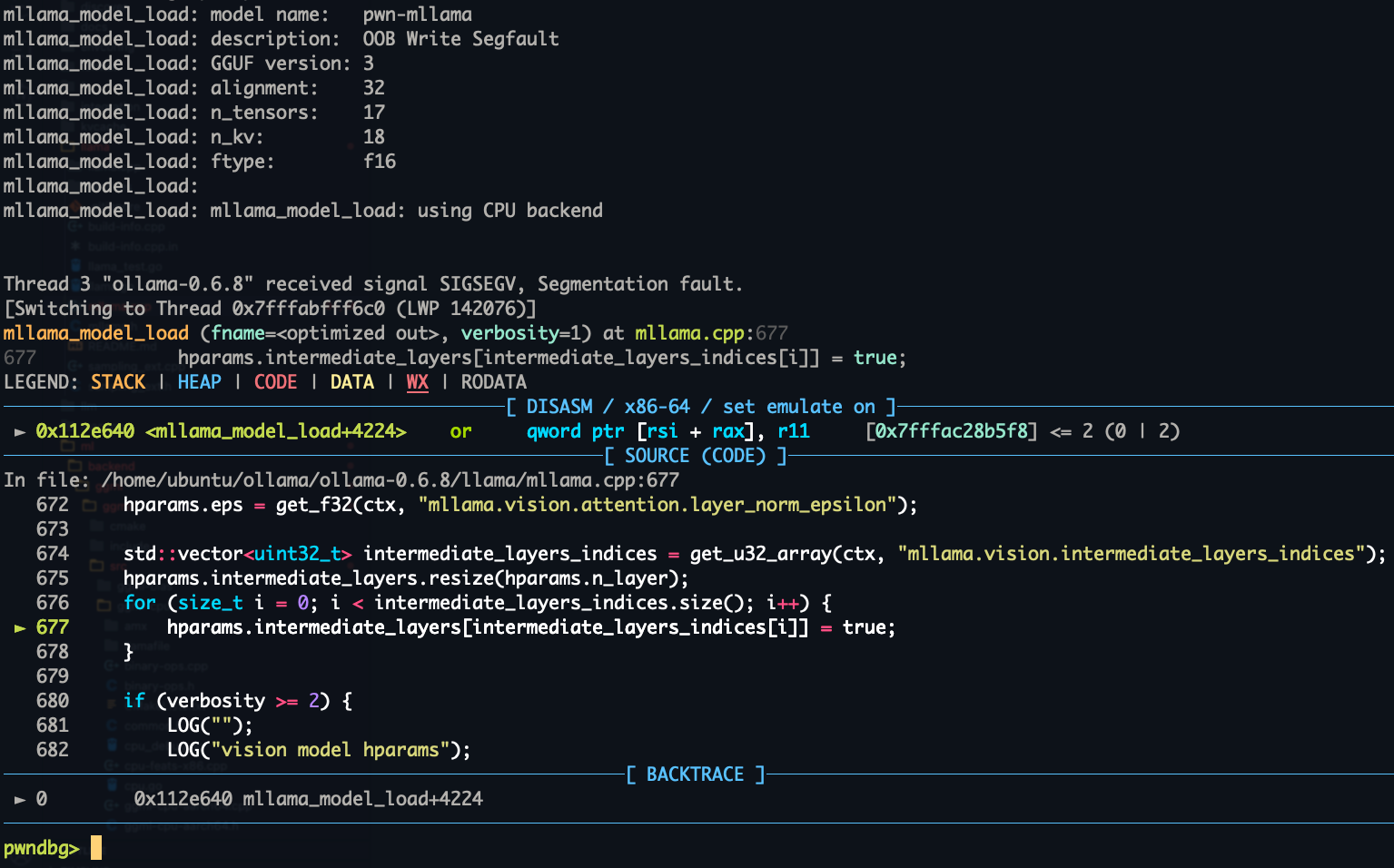This screenshot has height=868, width=1394.
Task: Click the STACK label in the legend
Action: point(118,382)
